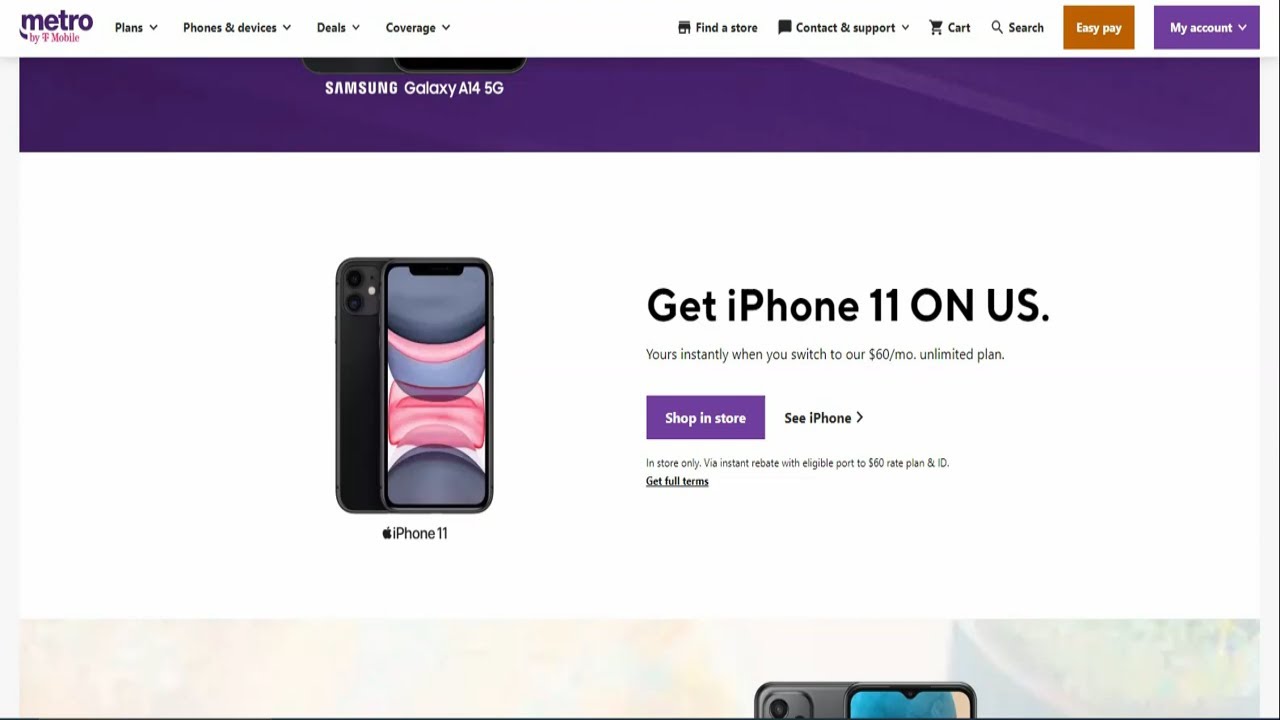
Task: Open the Get full terms link
Action: point(677,481)
